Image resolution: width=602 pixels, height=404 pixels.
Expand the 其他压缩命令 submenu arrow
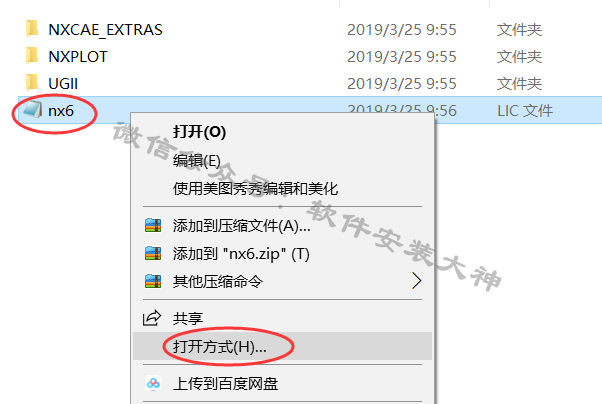coord(417,281)
